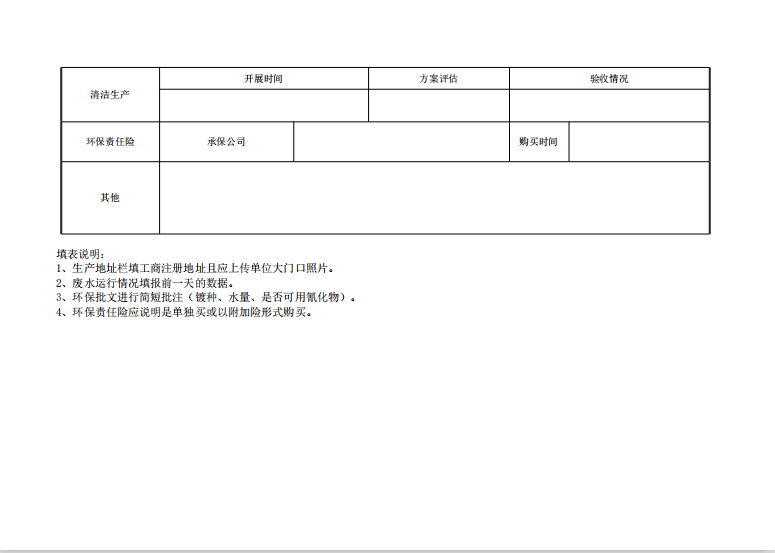Viewport: 775px width, 553px height.
Task: Click the large blank cell beside 其他
Action: point(434,198)
